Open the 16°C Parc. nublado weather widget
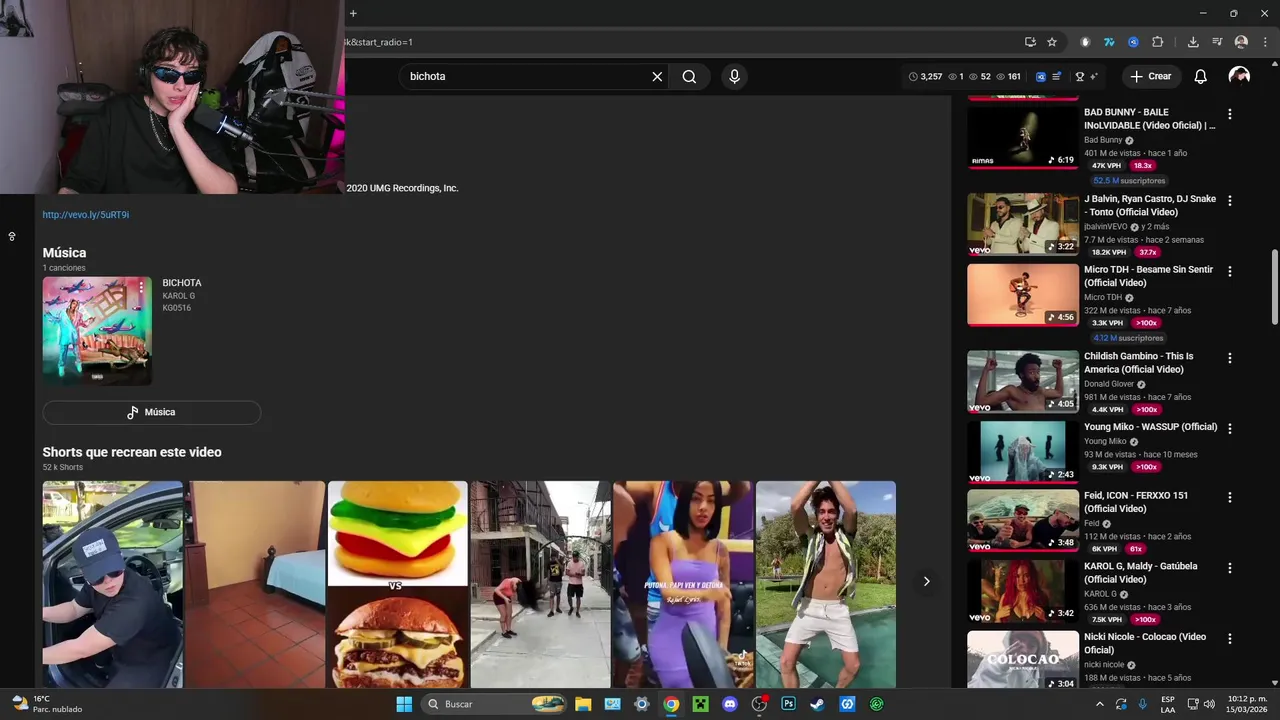Viewport: 1280px width, 720px height. [x=47, y=704]
